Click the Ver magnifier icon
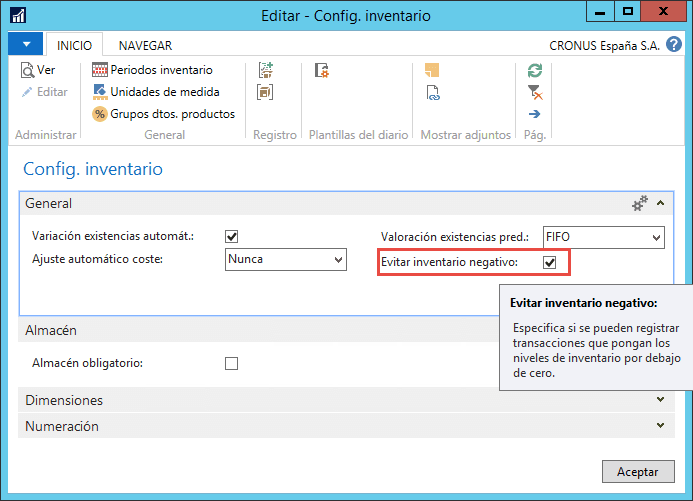Screen dimensions: 693x501 pyautogui.click(x=27, y=70)
